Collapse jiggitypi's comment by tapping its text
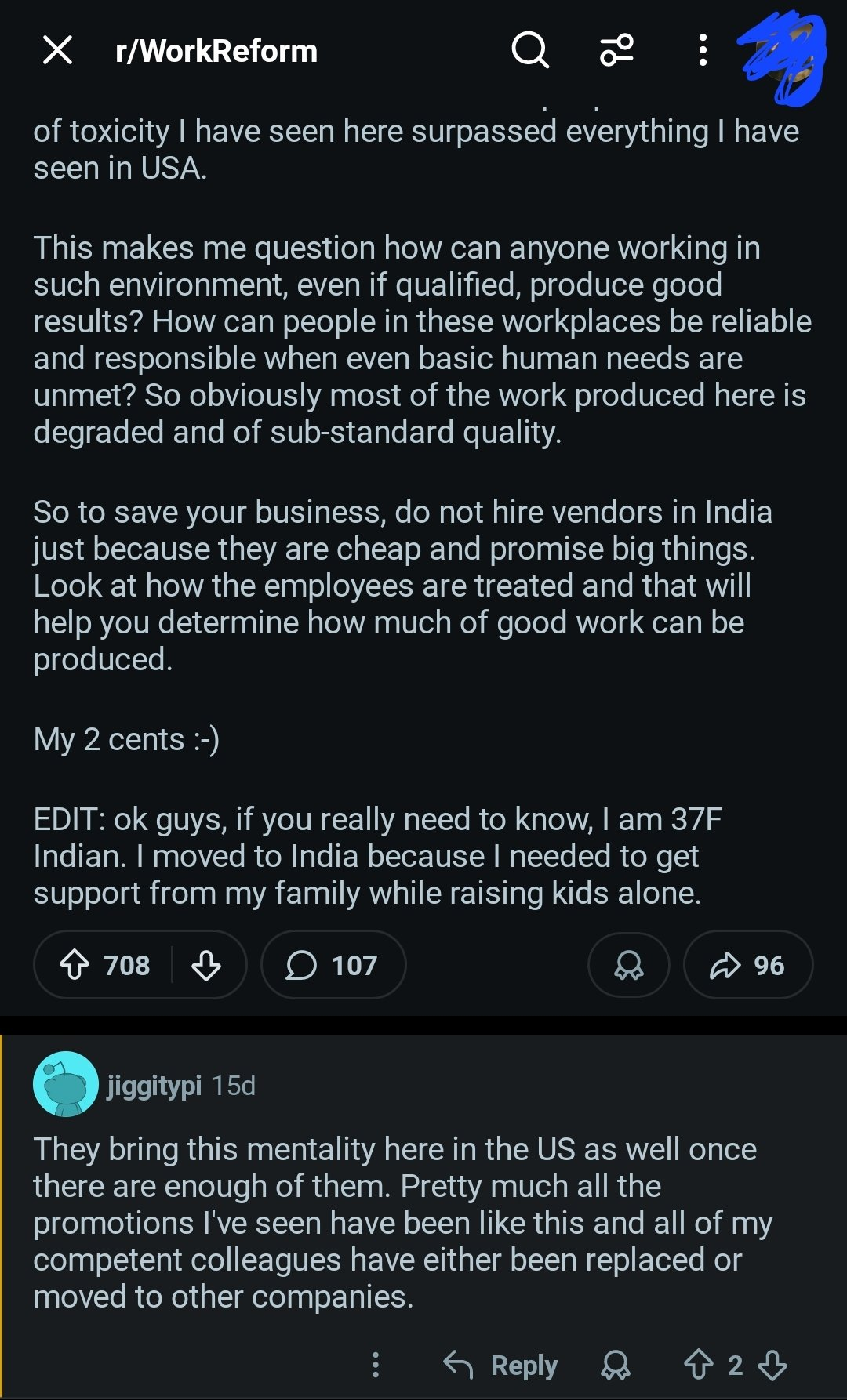The height and width of the screenshot is (1400, 847). (392, 1223)
